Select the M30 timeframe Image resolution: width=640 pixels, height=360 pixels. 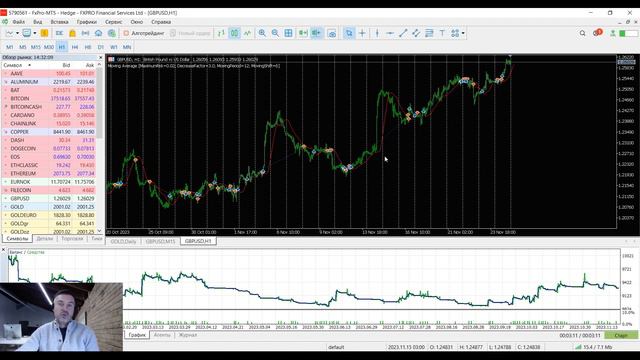coord(49,47)
